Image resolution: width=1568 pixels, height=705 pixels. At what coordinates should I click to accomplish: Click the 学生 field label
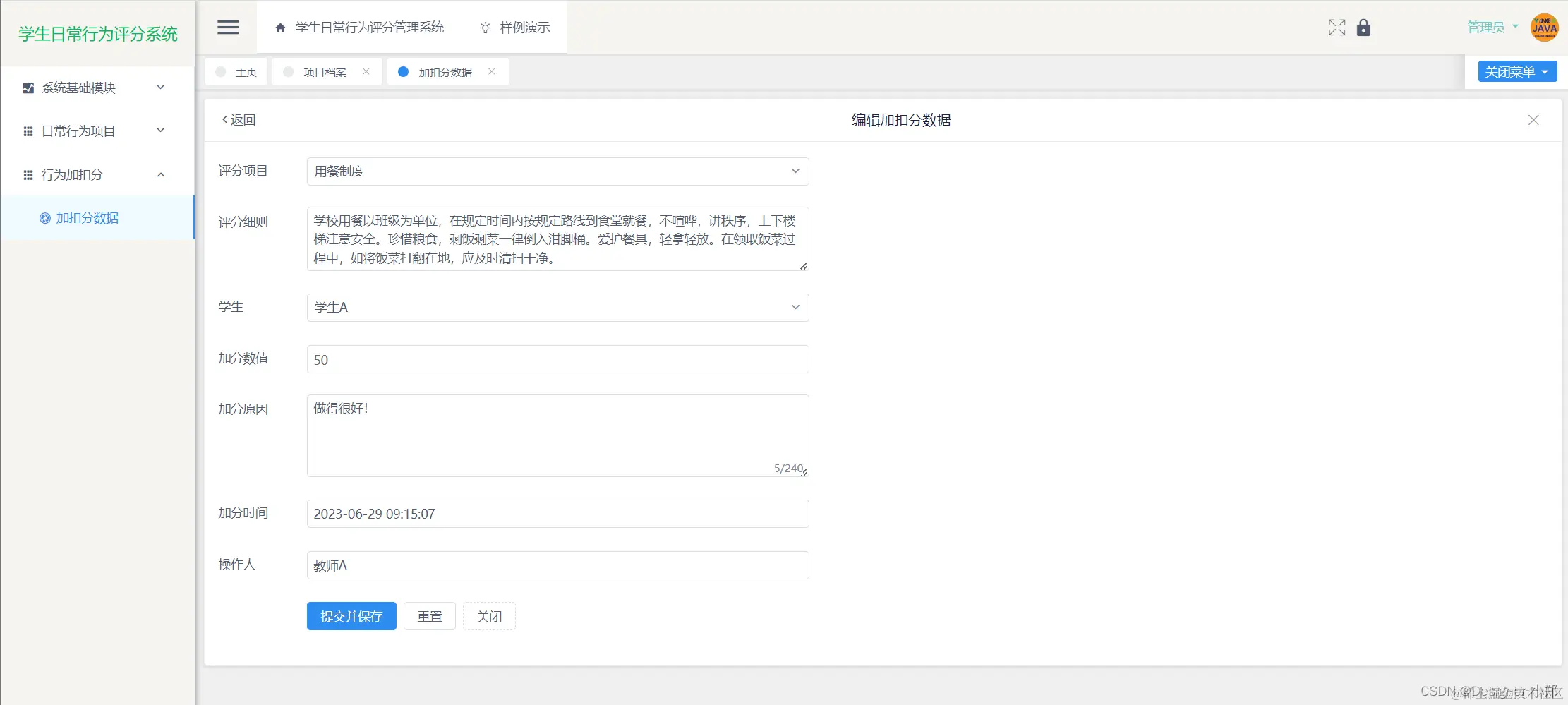coord(231,307)
